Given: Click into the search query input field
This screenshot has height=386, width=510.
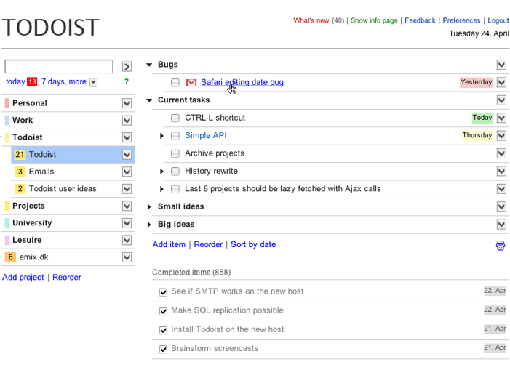Looking at the screenshot, I should click(x=59, y=67).
